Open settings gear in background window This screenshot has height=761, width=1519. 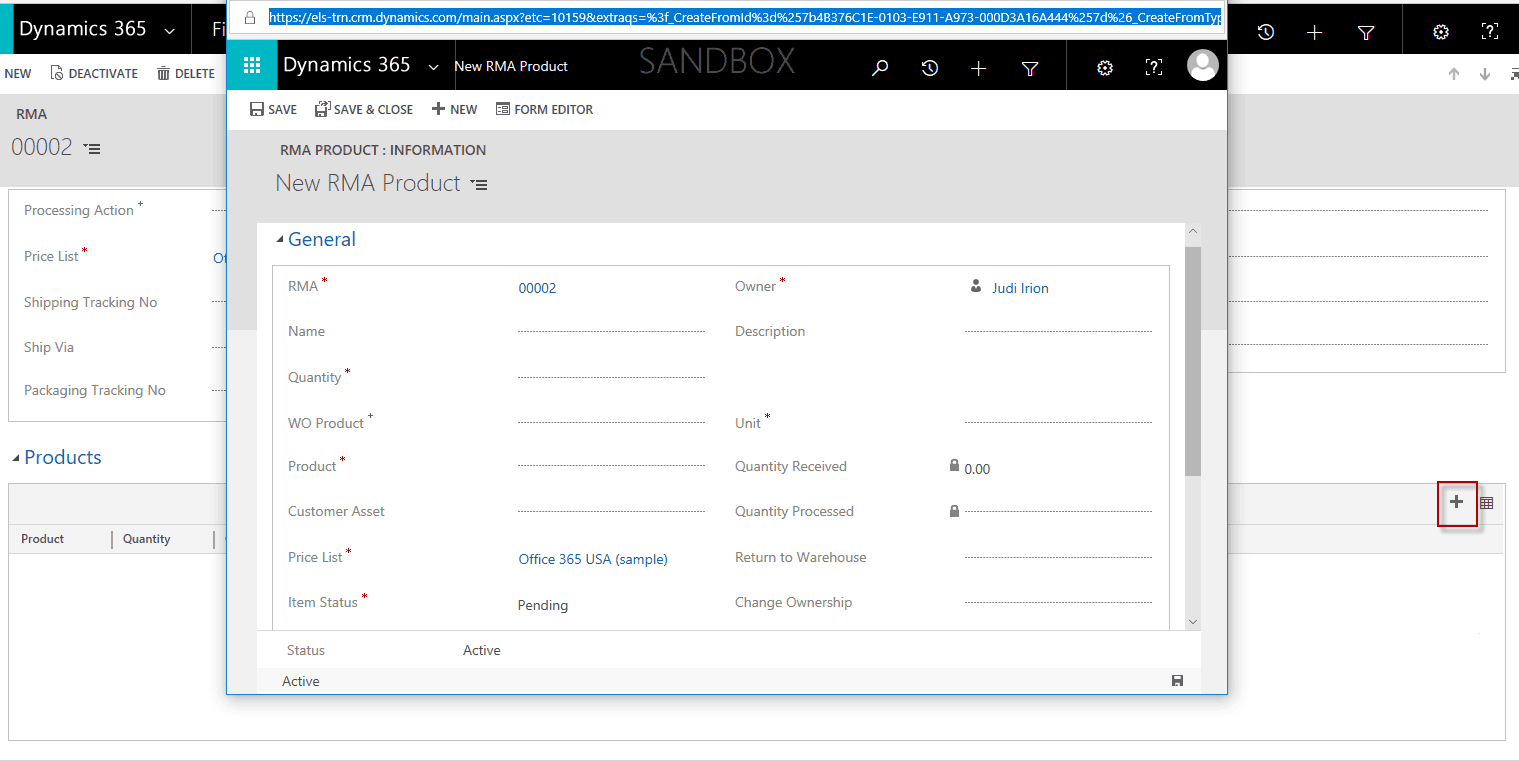(1441, 32)
